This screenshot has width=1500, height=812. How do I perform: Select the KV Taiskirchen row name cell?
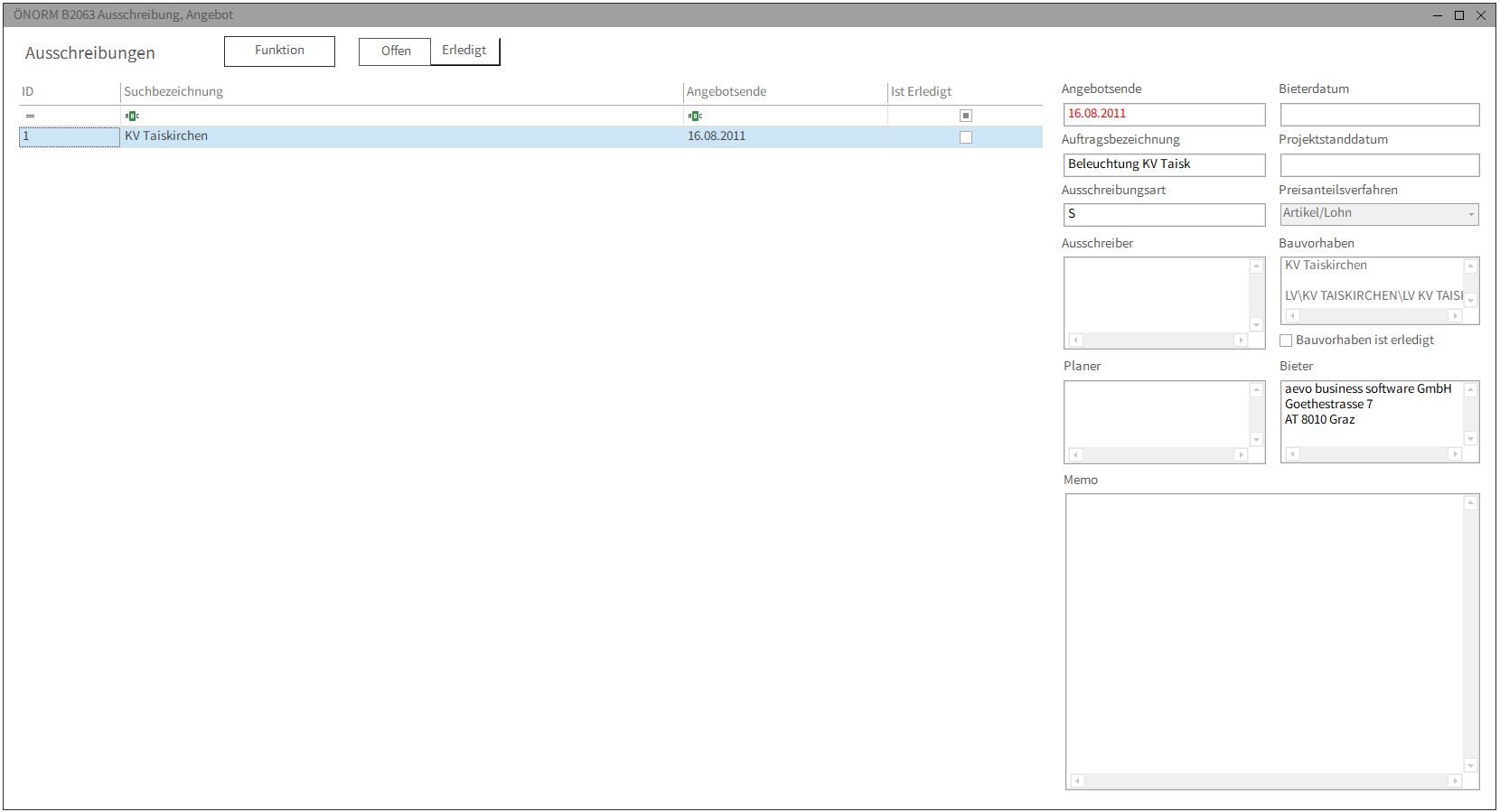(x=401, y=136)
